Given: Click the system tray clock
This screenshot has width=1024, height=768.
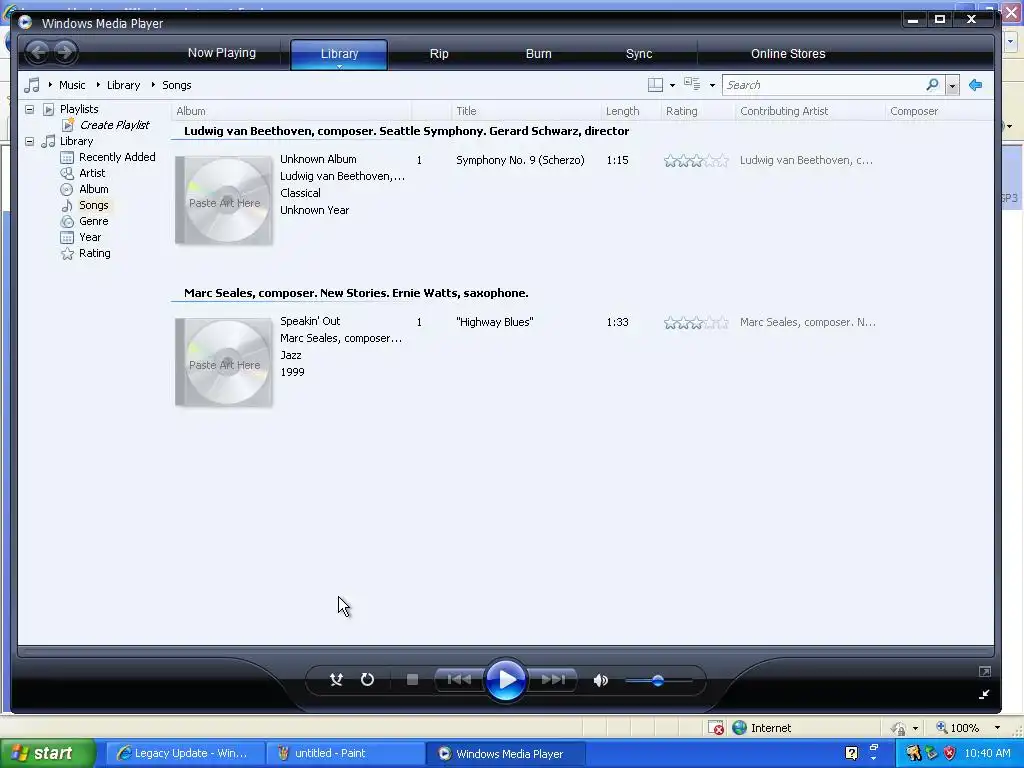Looking at the screenshot, I should 987,753.
